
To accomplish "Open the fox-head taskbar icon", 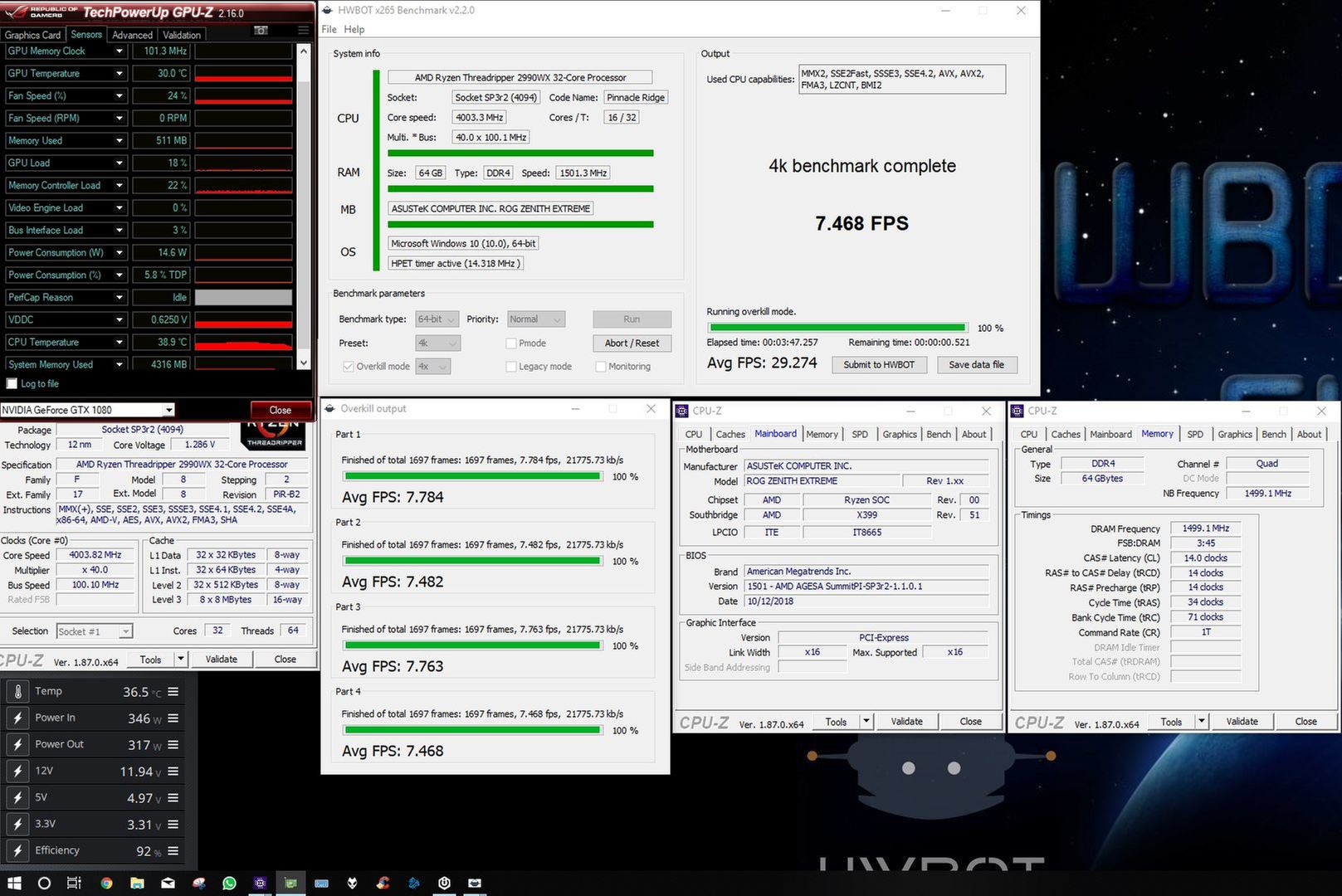I will pyautogui.click(x=352, y=883).
